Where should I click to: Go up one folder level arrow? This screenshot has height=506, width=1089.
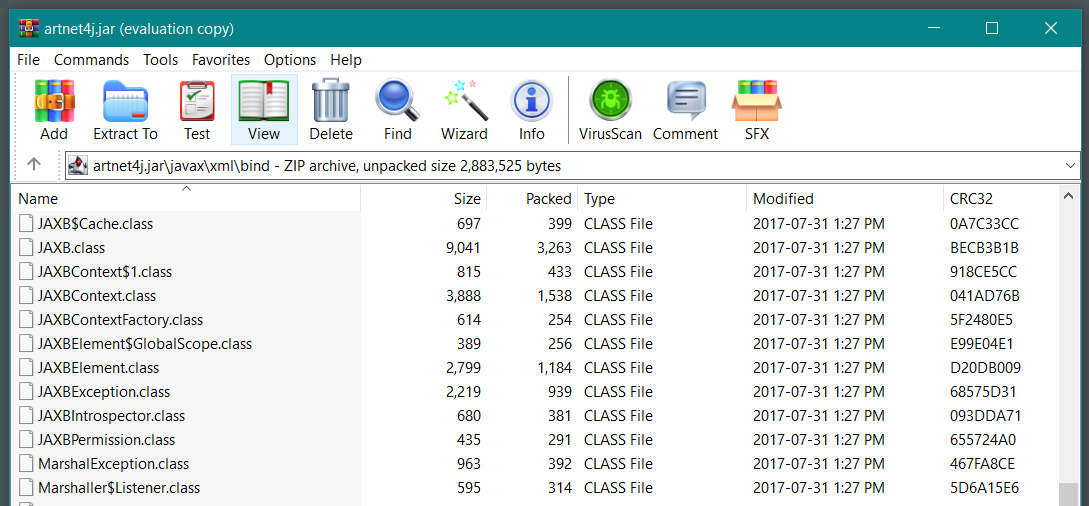34,165
